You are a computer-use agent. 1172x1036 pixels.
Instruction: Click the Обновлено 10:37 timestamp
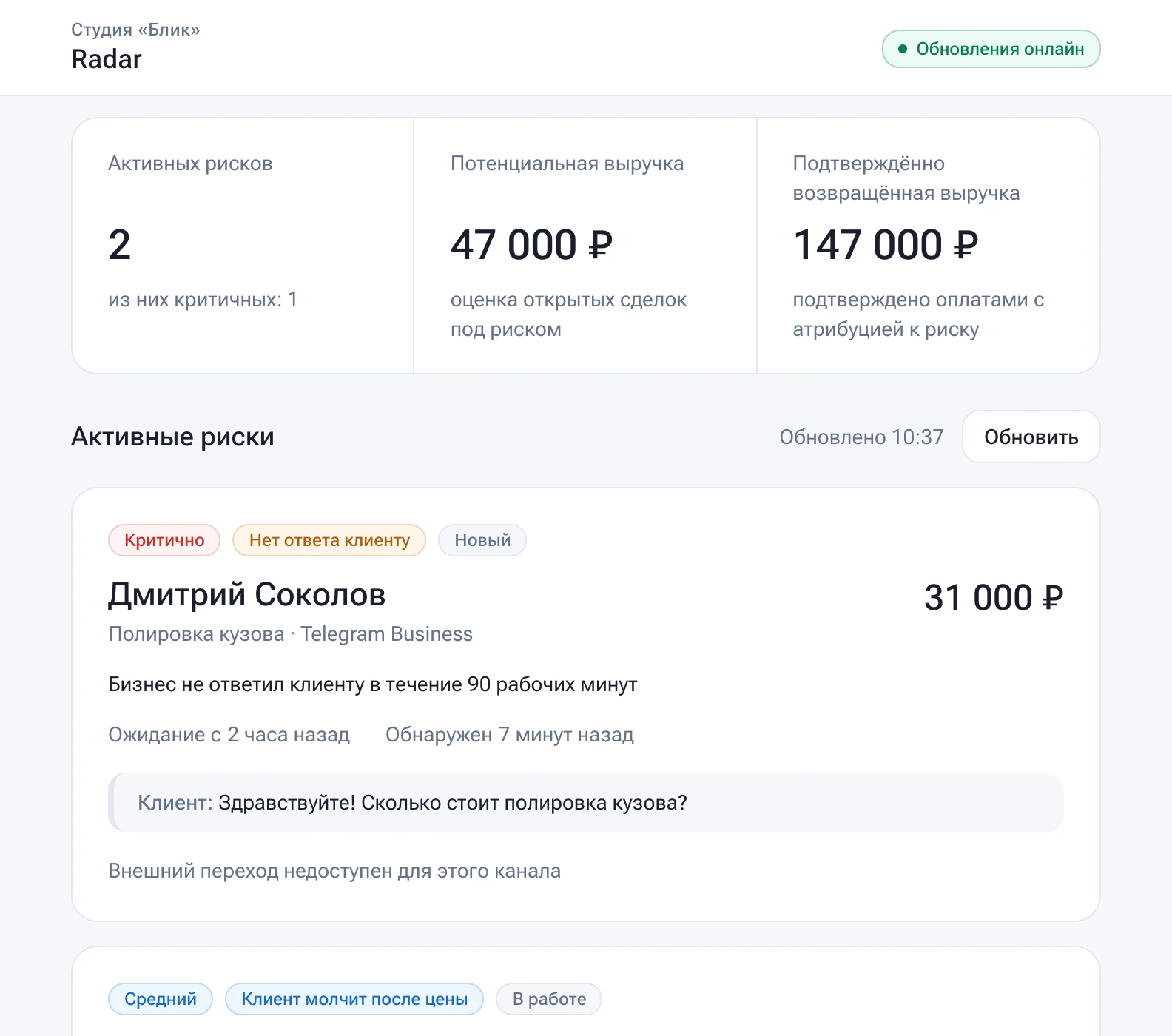[861, 437]
